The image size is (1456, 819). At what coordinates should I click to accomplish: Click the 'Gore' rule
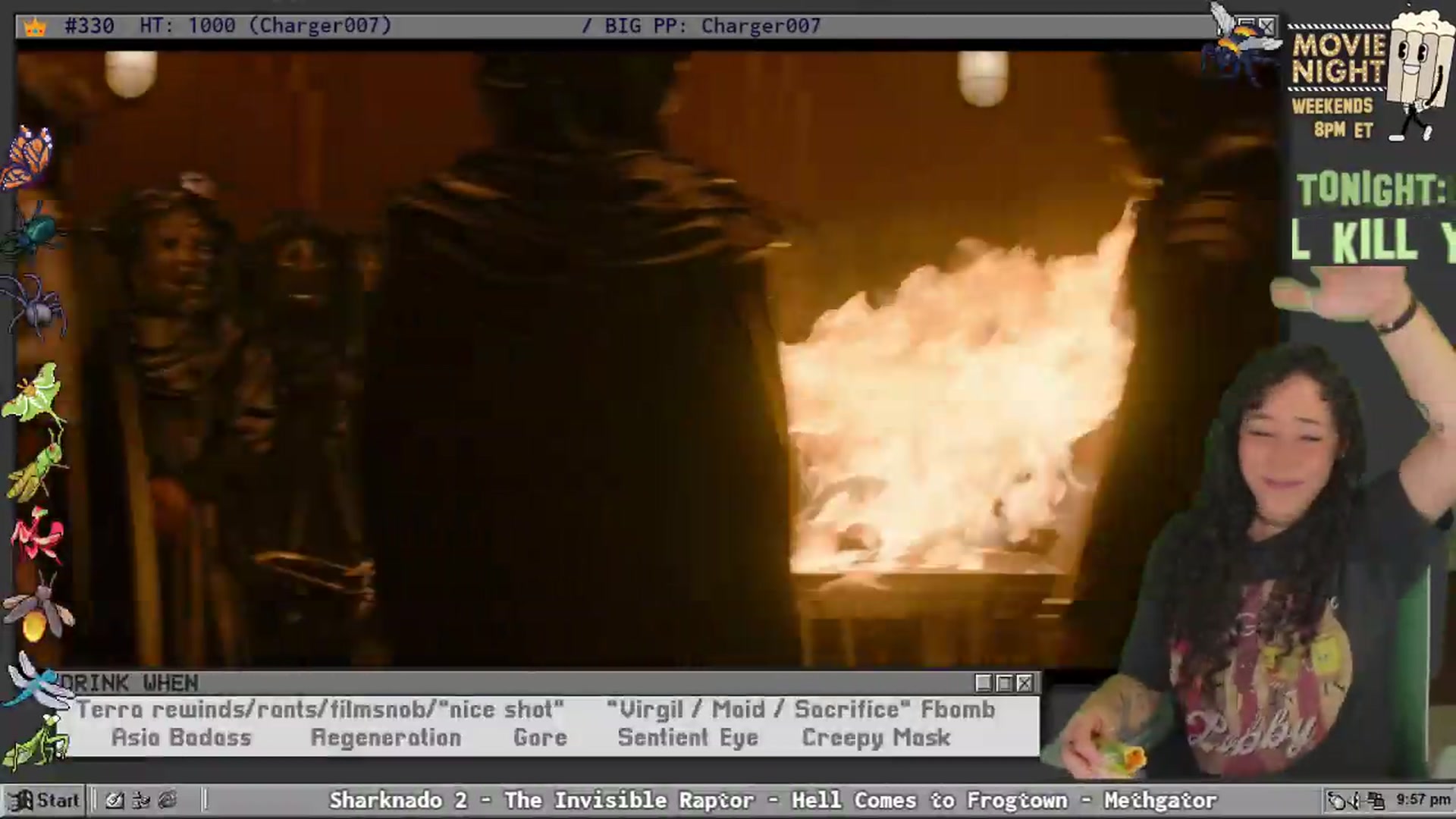coord(540,738)
